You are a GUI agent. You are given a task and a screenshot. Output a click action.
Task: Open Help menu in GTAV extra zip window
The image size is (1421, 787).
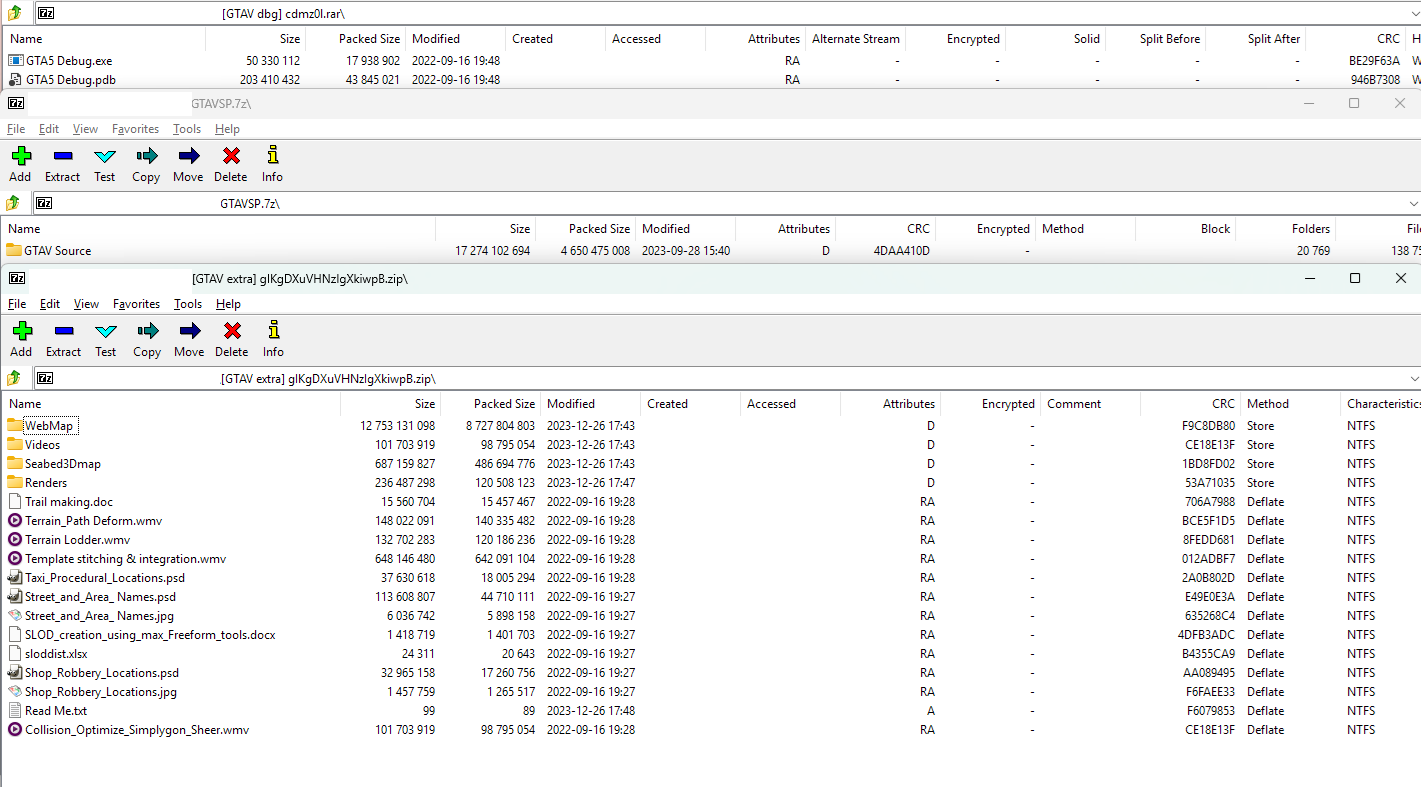[228, 304]
